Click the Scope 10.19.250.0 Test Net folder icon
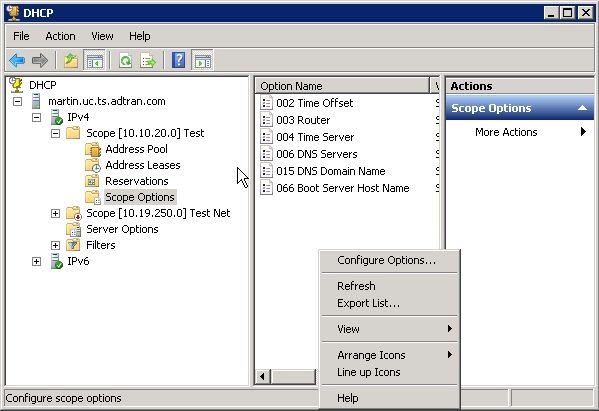 [74, 214]
